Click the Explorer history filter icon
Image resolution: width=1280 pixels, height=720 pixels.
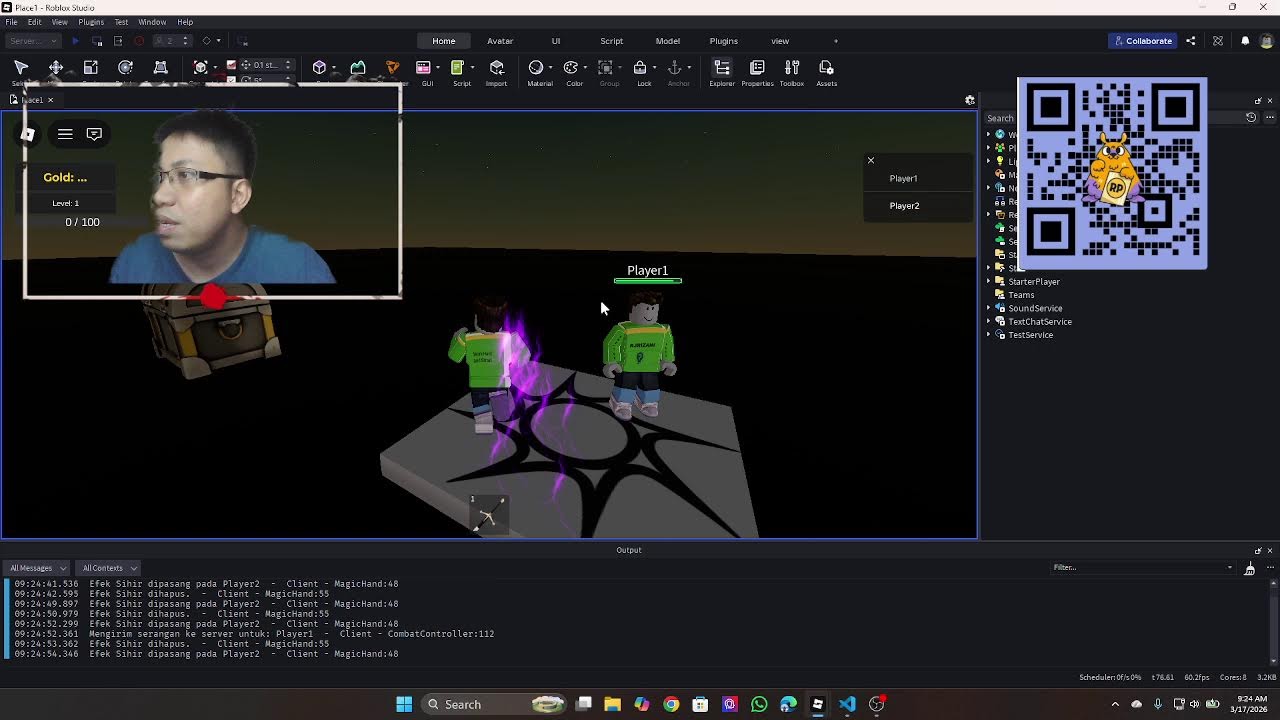[x=1251, y=117]
